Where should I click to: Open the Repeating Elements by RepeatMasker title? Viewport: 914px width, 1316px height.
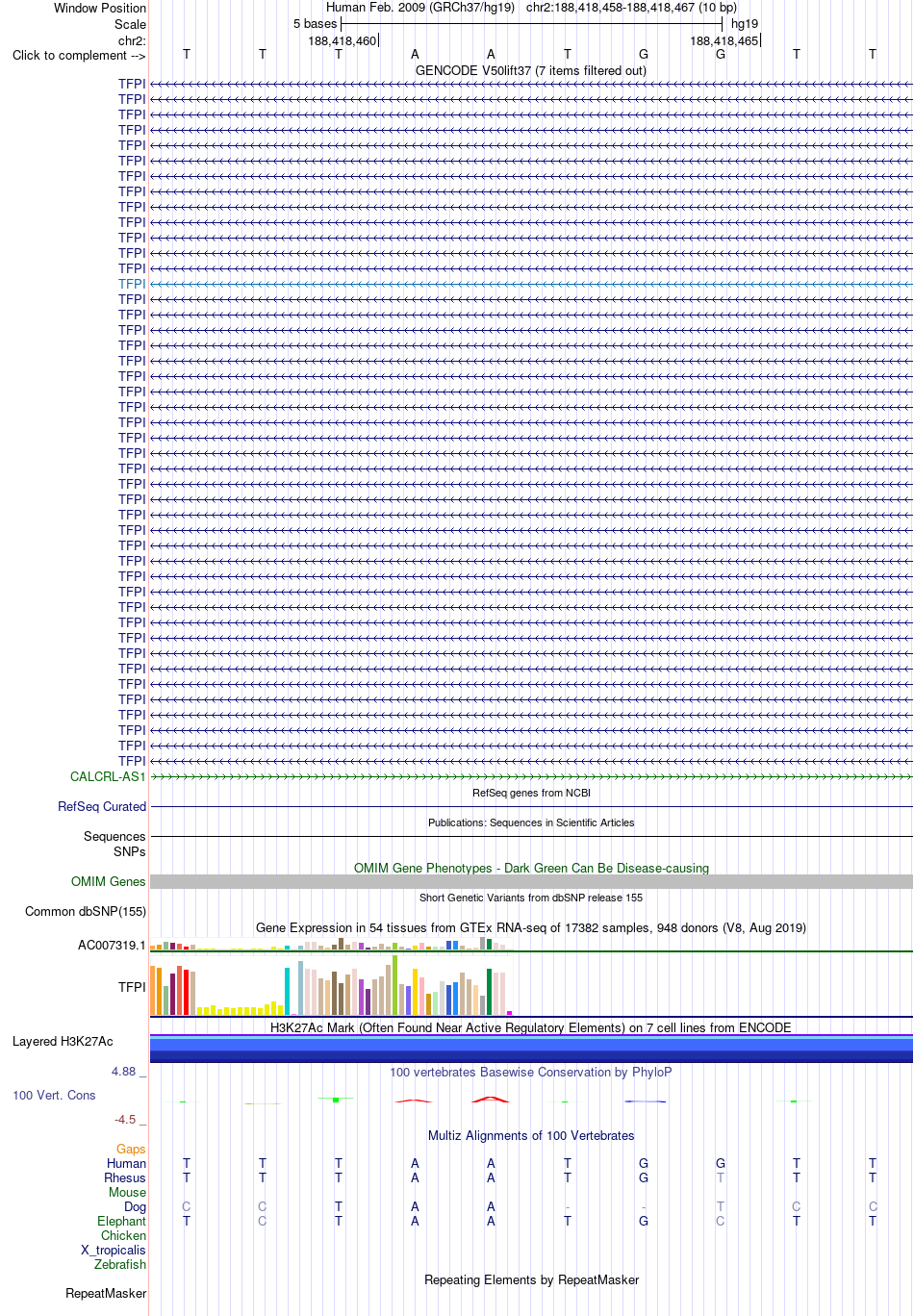(531, 1279)
